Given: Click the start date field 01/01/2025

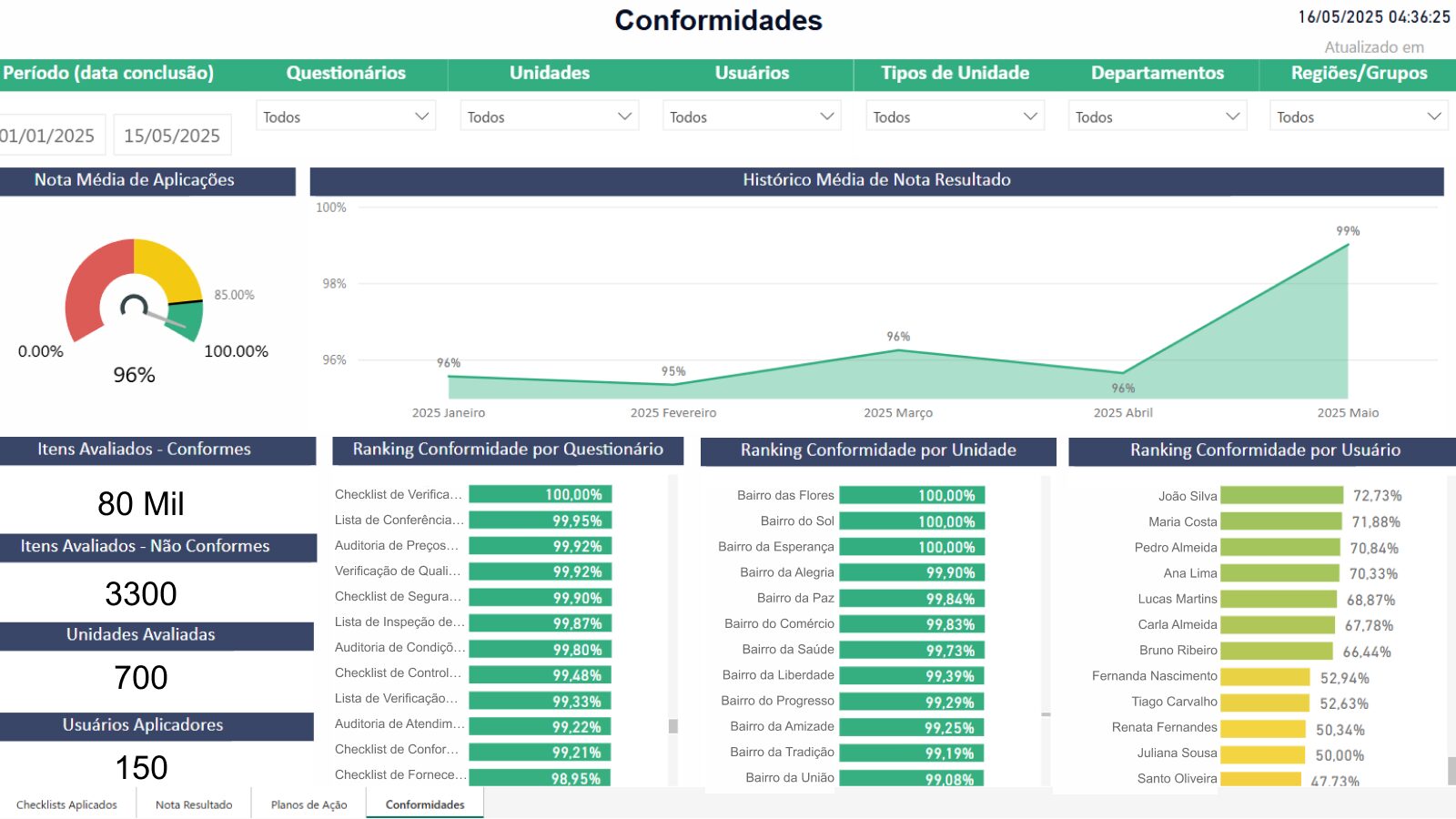Looking at the screenshot, I should pyautogui.click(x=49, y=135).
